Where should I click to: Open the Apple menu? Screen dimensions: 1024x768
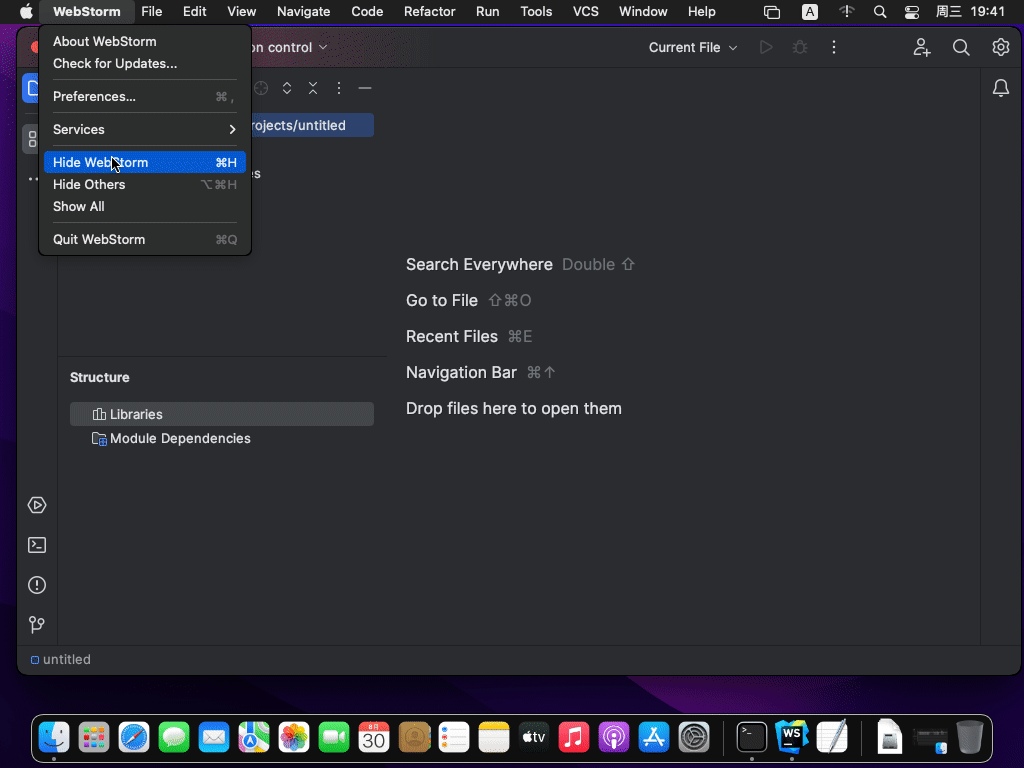pos(27,12)
